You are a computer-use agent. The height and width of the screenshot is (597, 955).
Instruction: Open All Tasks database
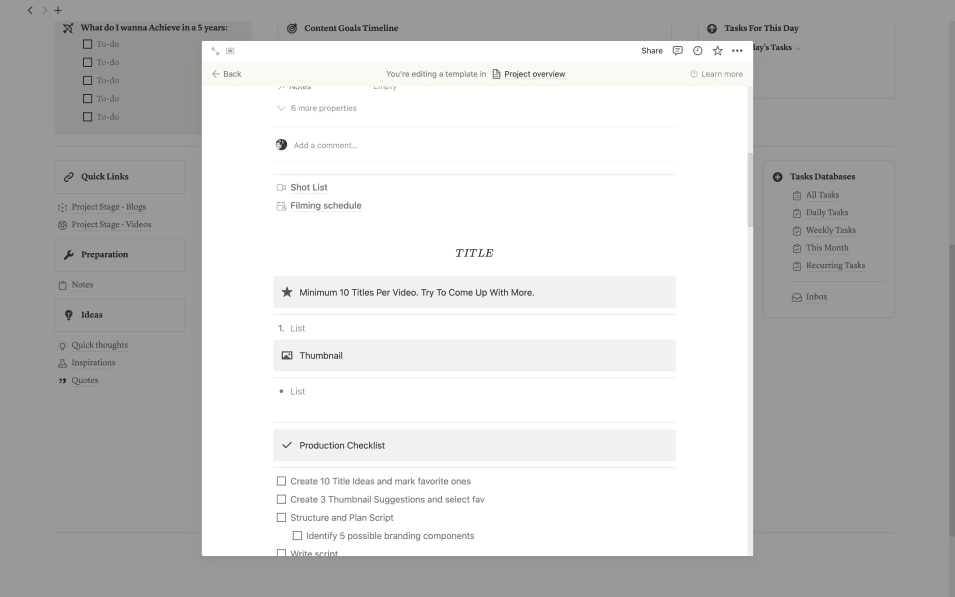click(x=822, y=195)
